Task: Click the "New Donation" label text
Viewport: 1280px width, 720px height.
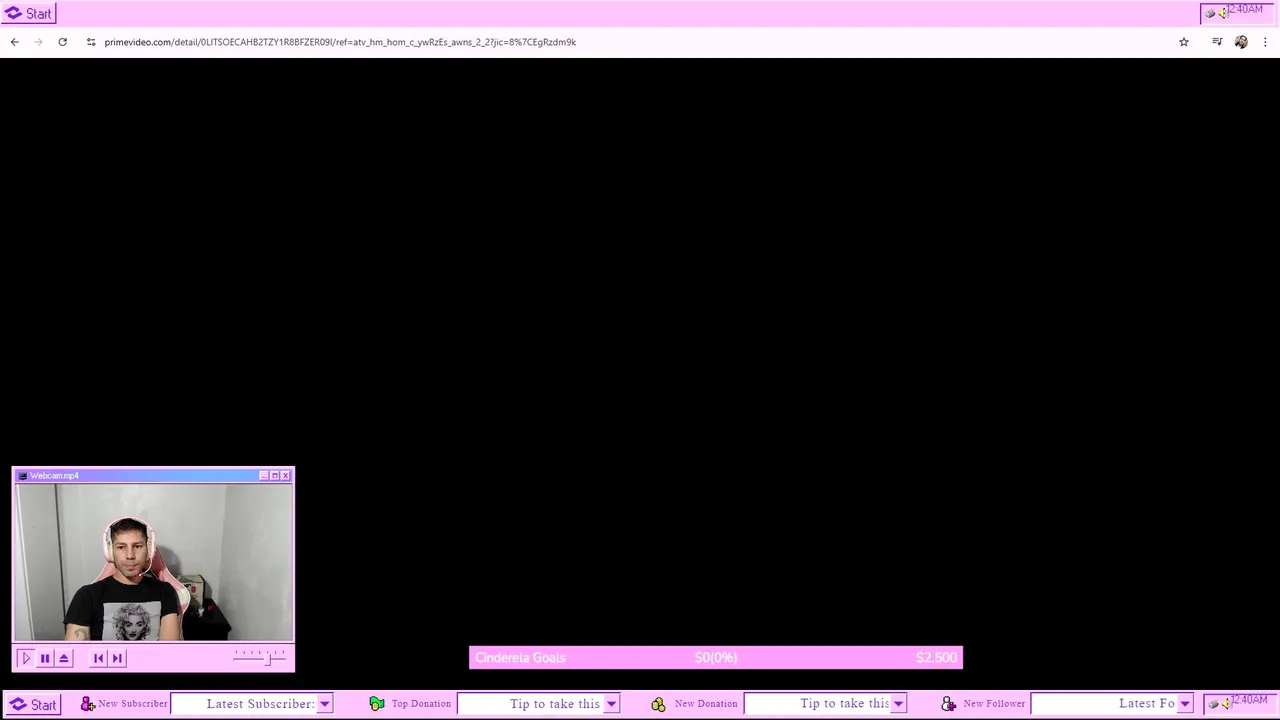Action: (706, 704)
